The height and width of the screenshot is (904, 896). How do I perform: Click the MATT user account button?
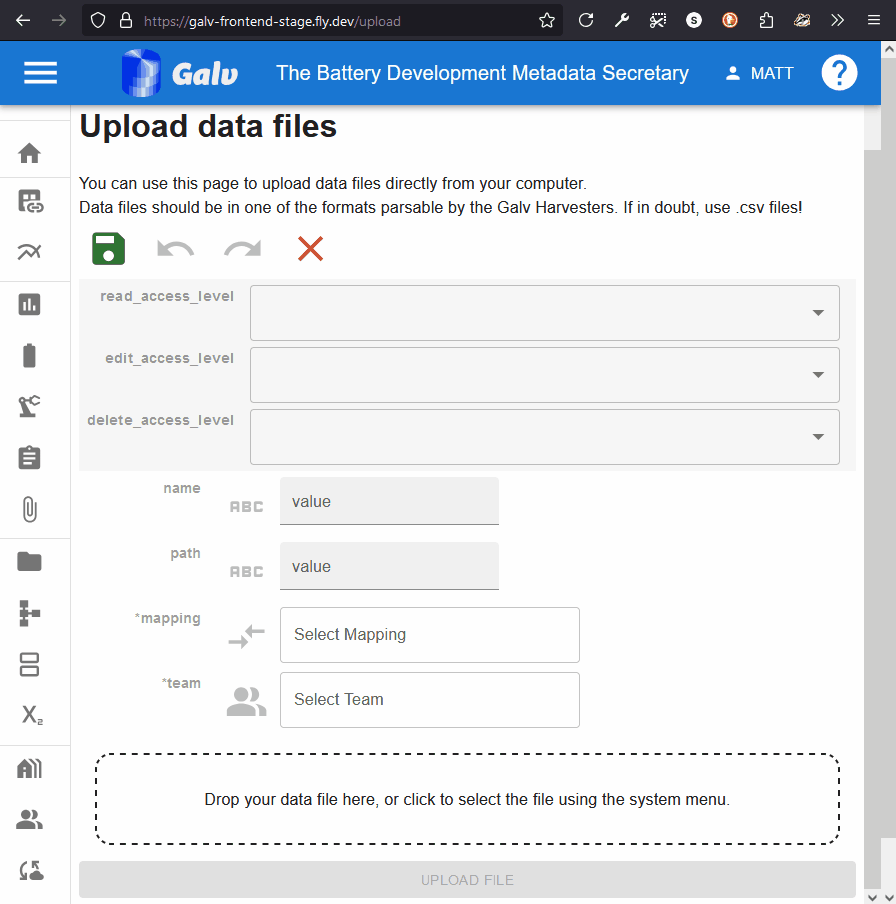click(x=759, y=73)
